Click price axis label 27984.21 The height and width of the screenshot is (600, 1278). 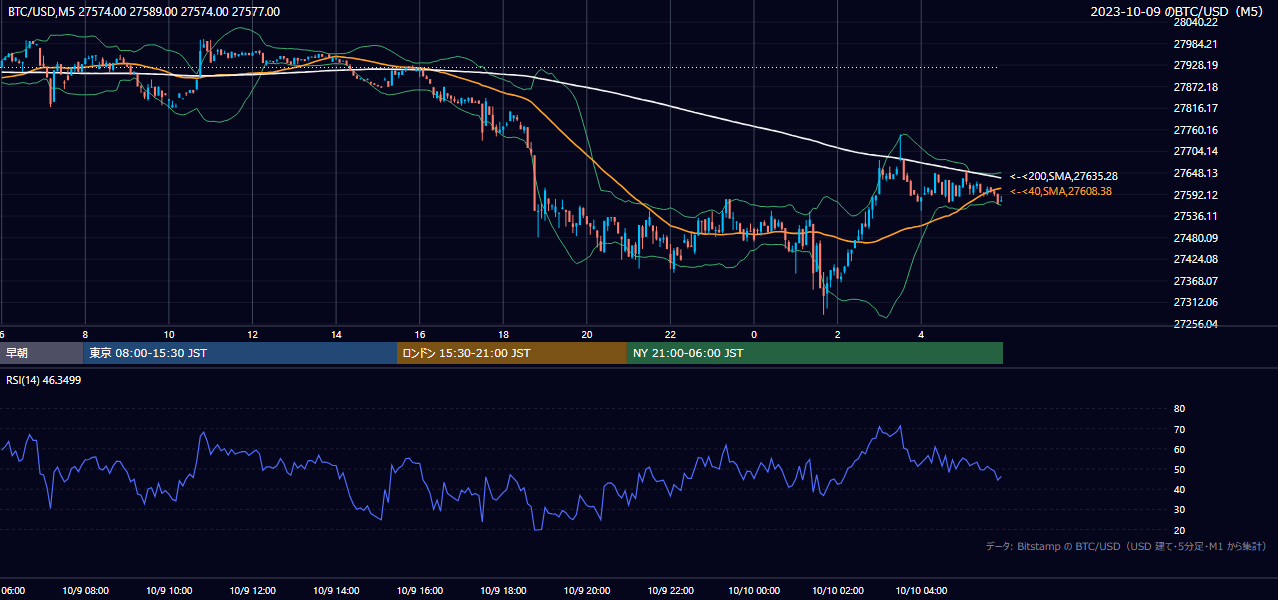1195,44
